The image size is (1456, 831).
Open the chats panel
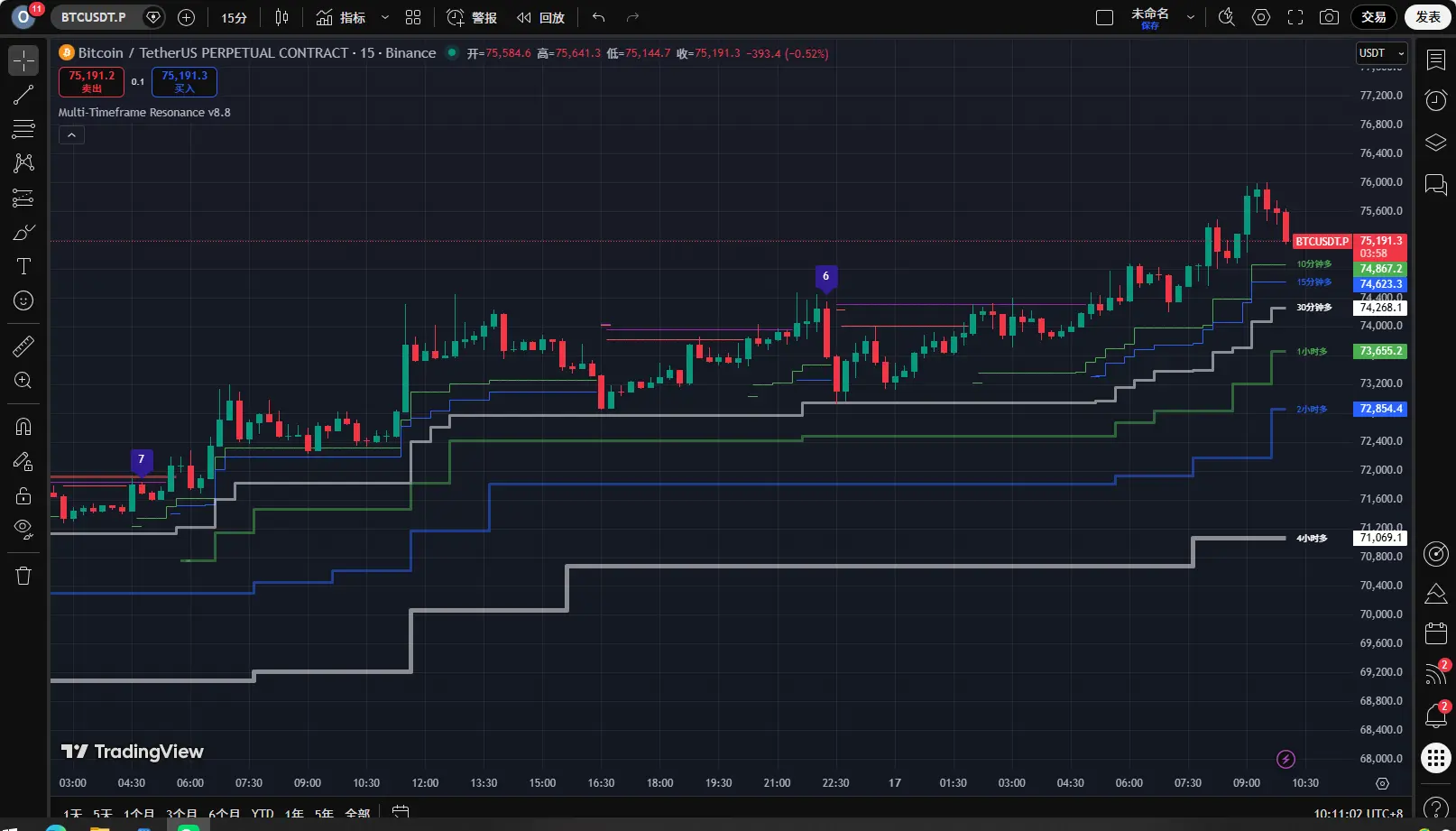[1435, 185]
